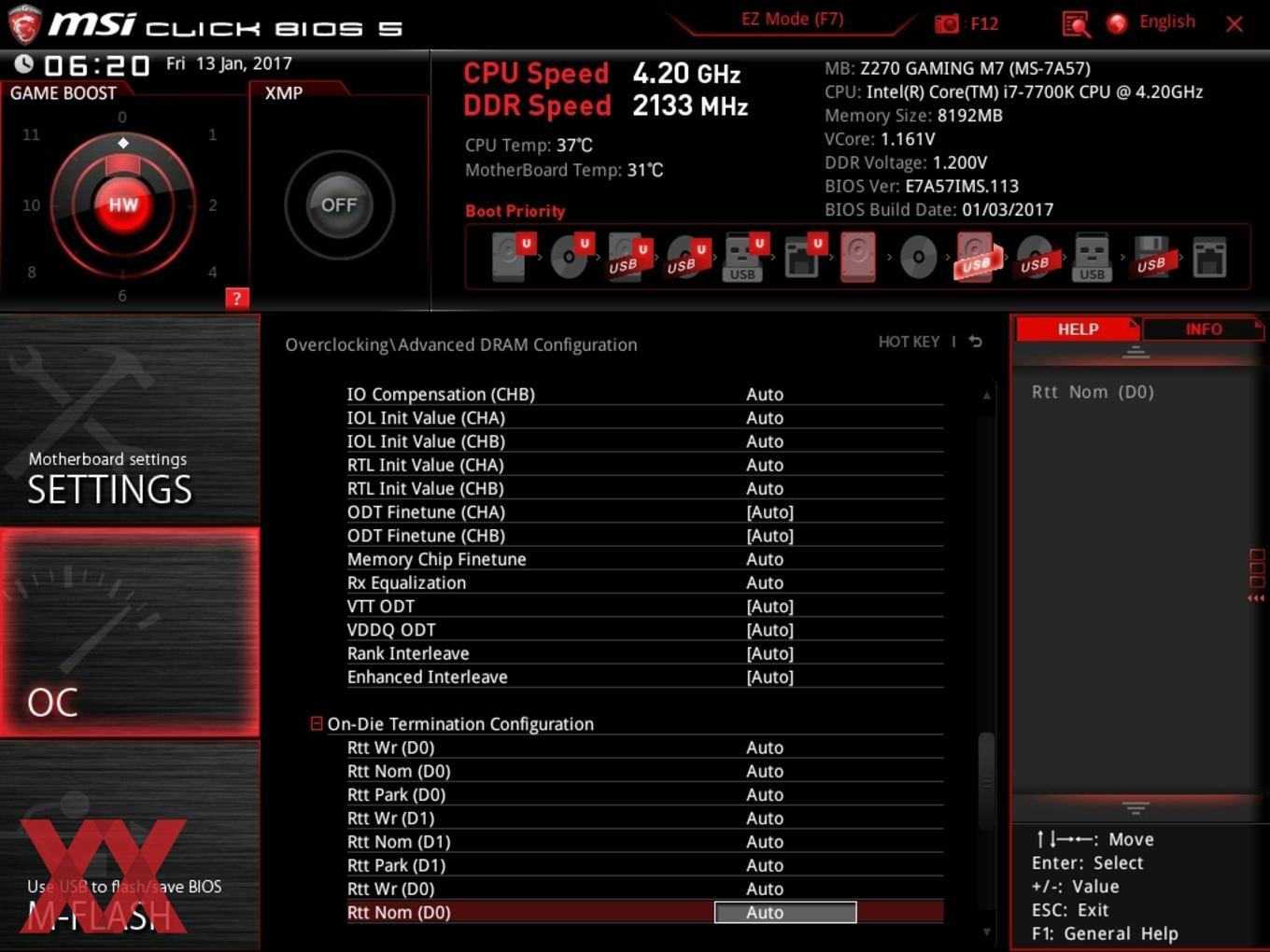Select the Rtt Nom (D1) row
The height and width of the screenshot is (952, 1270).
click(644, 841)
